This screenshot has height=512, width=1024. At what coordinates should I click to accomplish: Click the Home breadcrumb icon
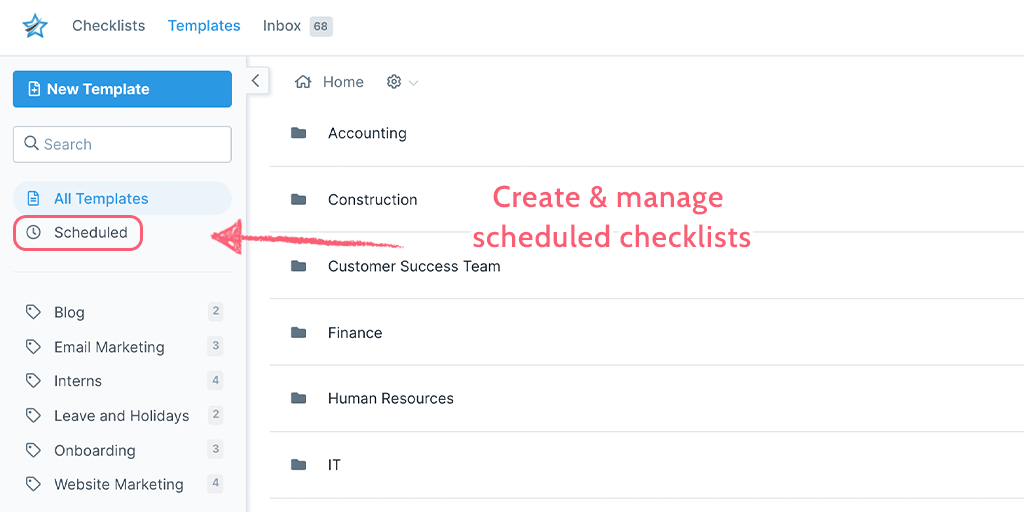[302, 82]
